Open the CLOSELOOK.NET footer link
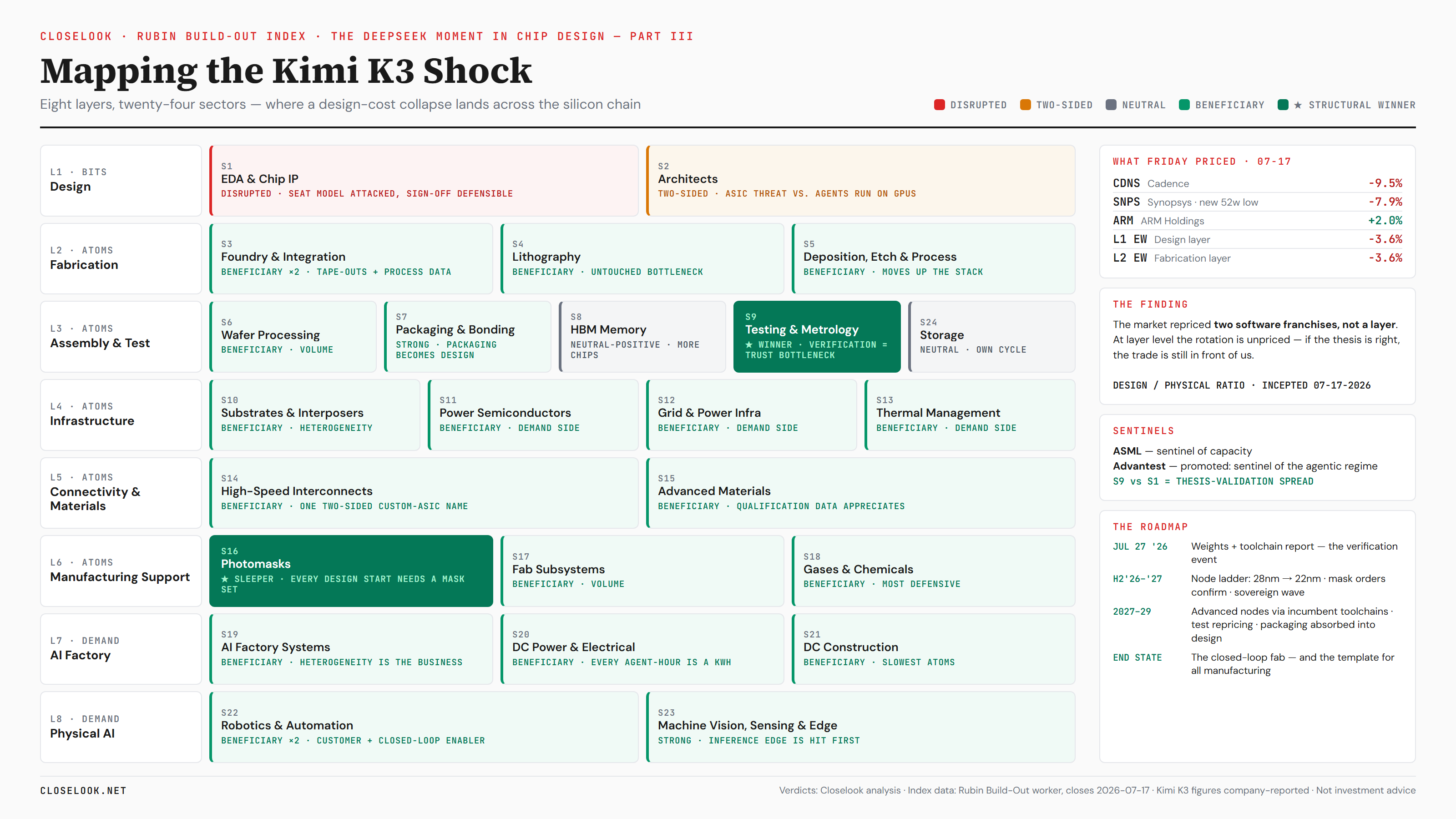This screenshot has height=819, width=1456. (83, 791)
